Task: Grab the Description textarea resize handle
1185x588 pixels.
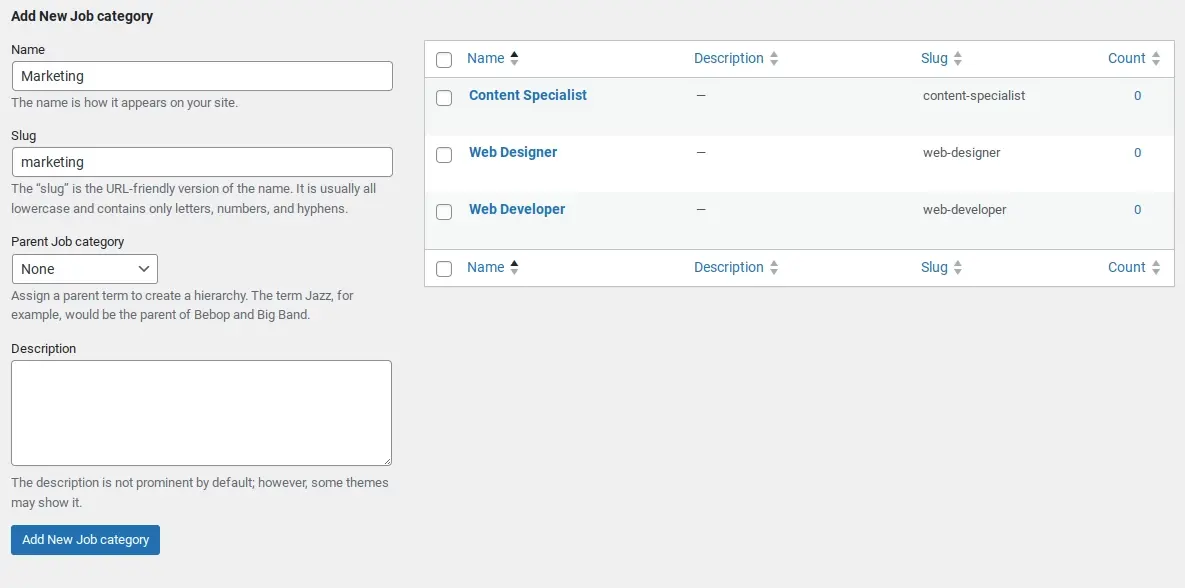Action: point(386,460)
